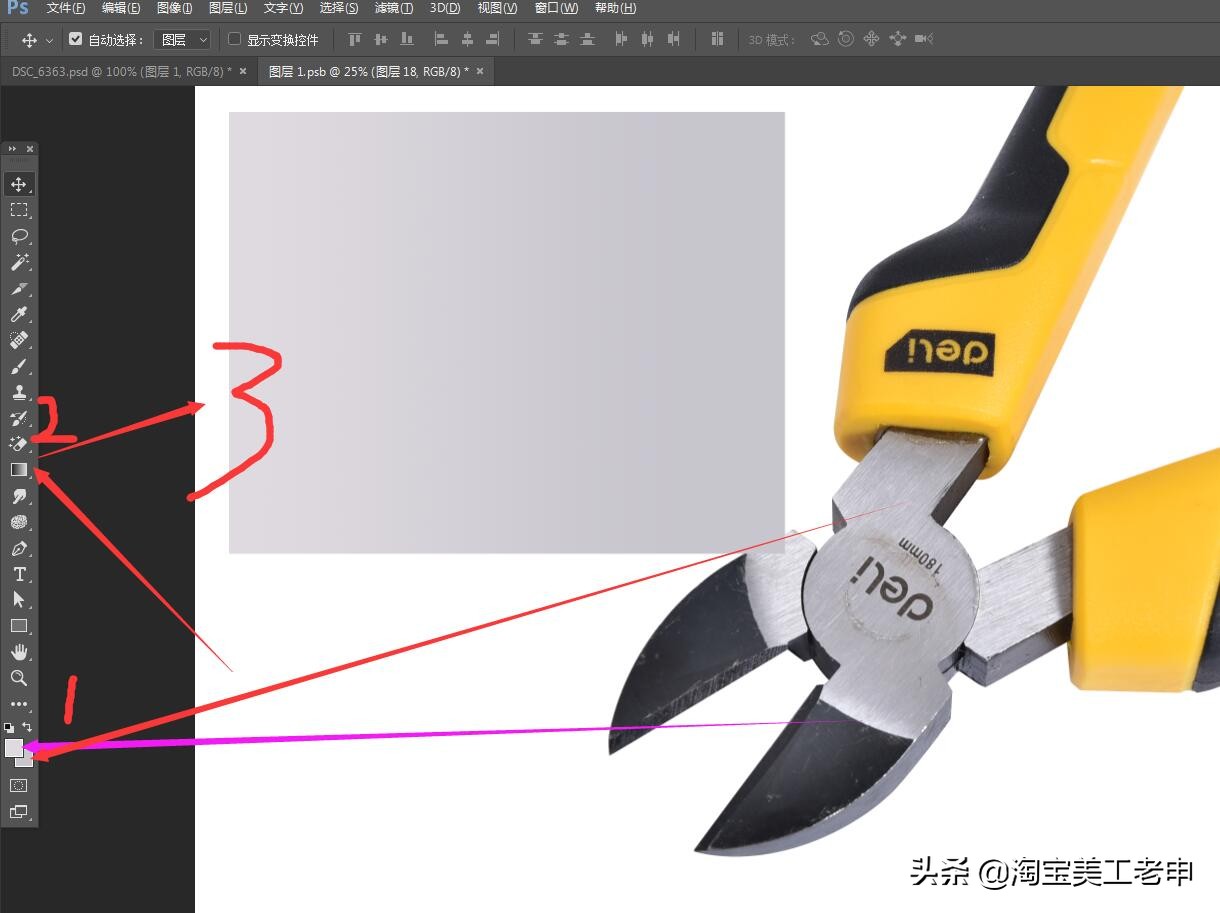The image size is (1220, 913).
Task: Click the 3D pan mode icon
Action: (871, 39)
